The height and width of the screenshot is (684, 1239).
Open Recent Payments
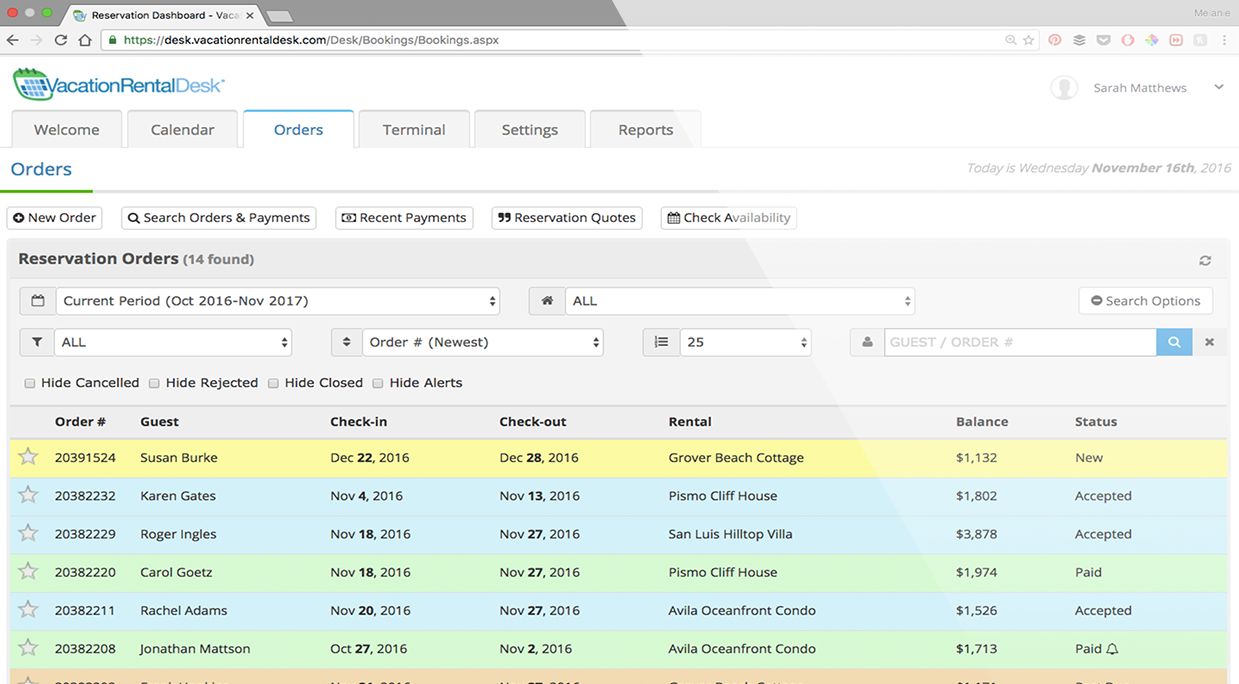pos(404,218)
